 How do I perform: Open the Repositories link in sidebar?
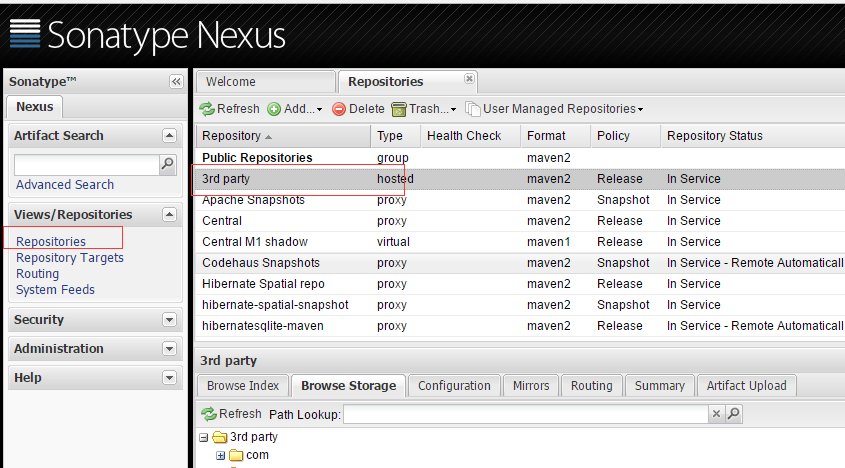(x=51, y=242)
